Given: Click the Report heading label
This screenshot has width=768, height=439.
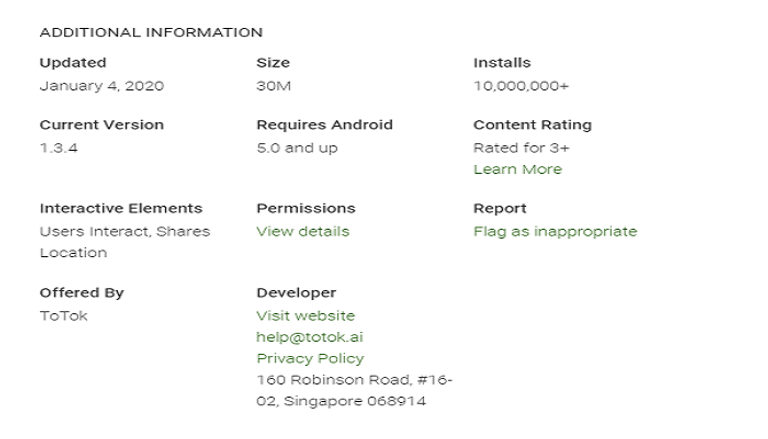Looking at the screenshot, I should tap(499, 208).
